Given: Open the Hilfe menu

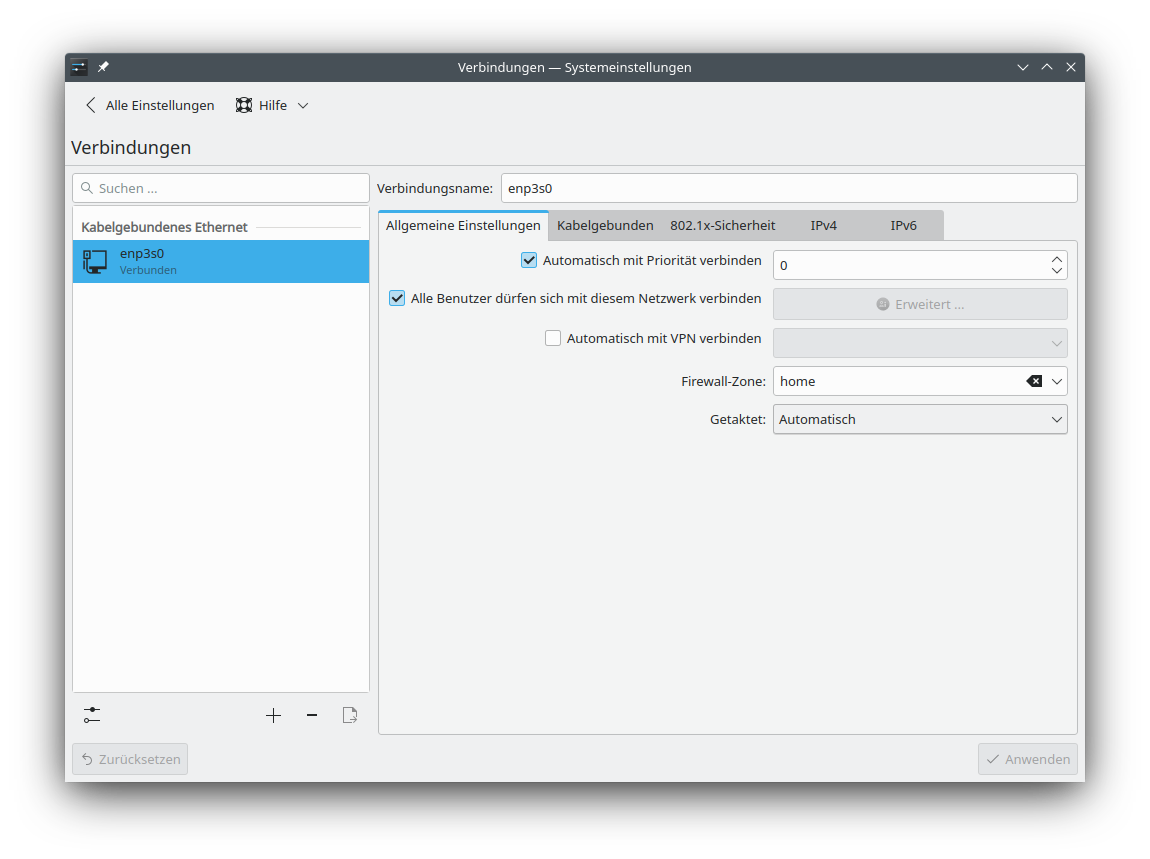Looking at the screenshot, I should (272, 105).
